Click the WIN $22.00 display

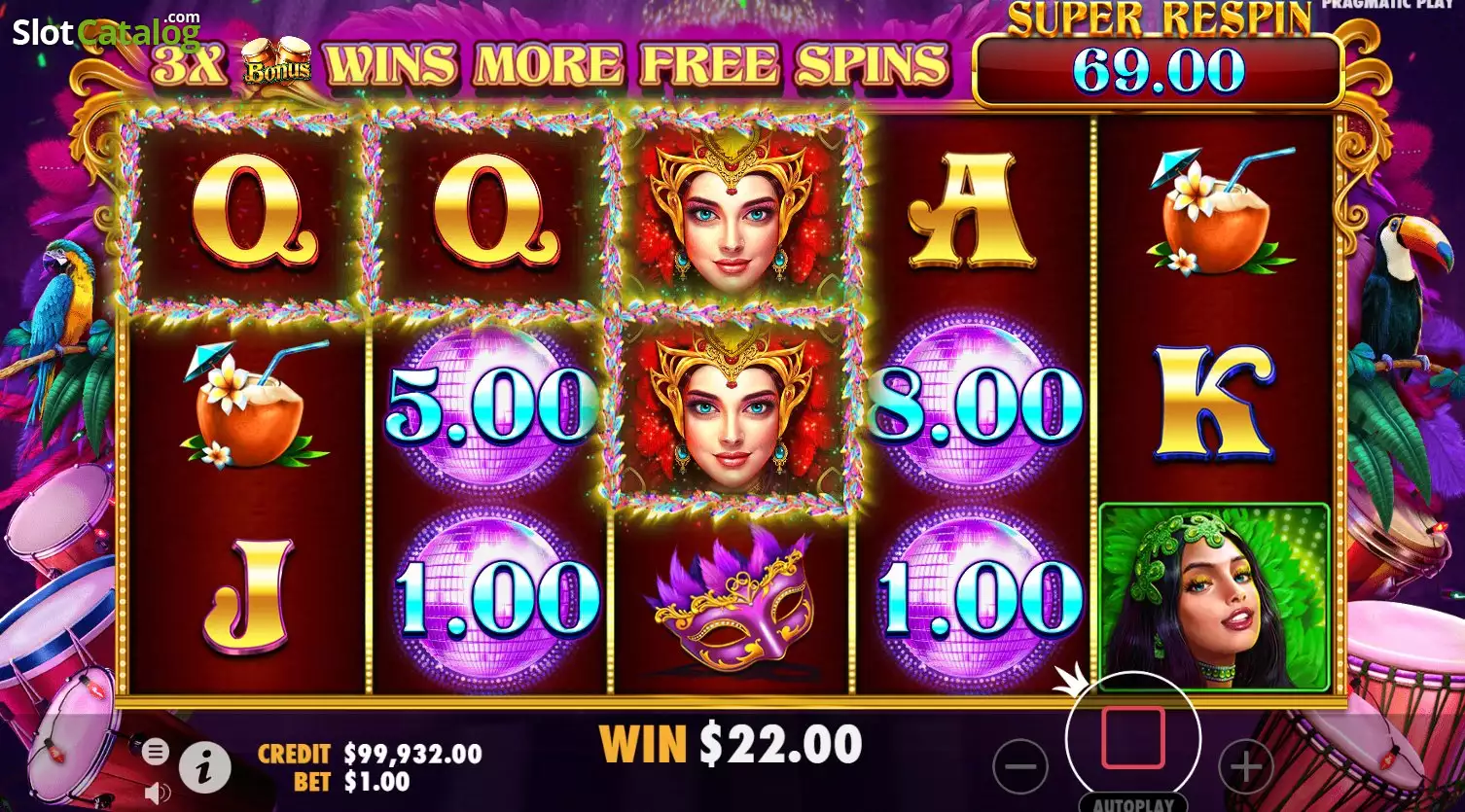coord(731,746)
